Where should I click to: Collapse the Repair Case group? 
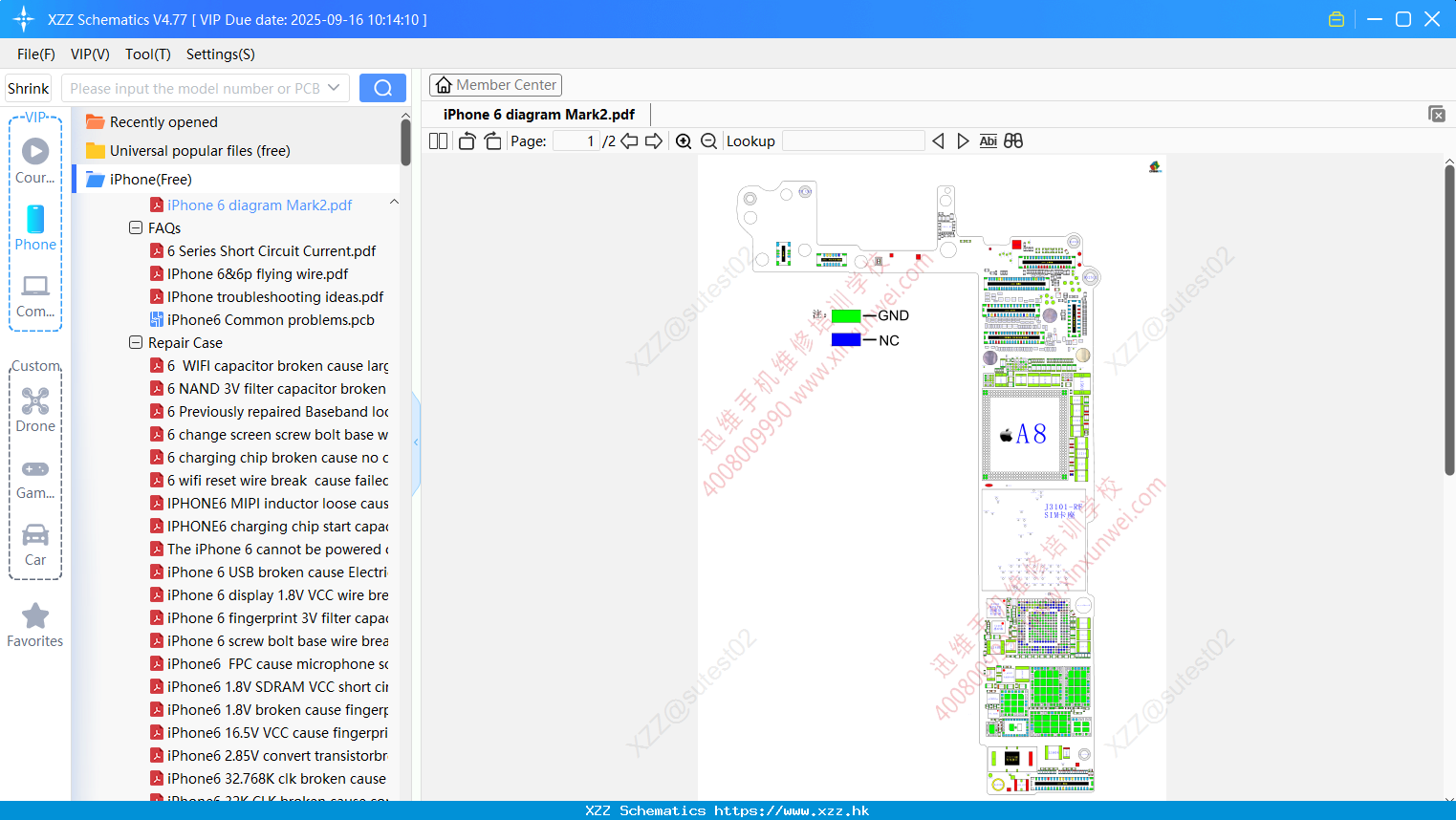coord(136,343)
